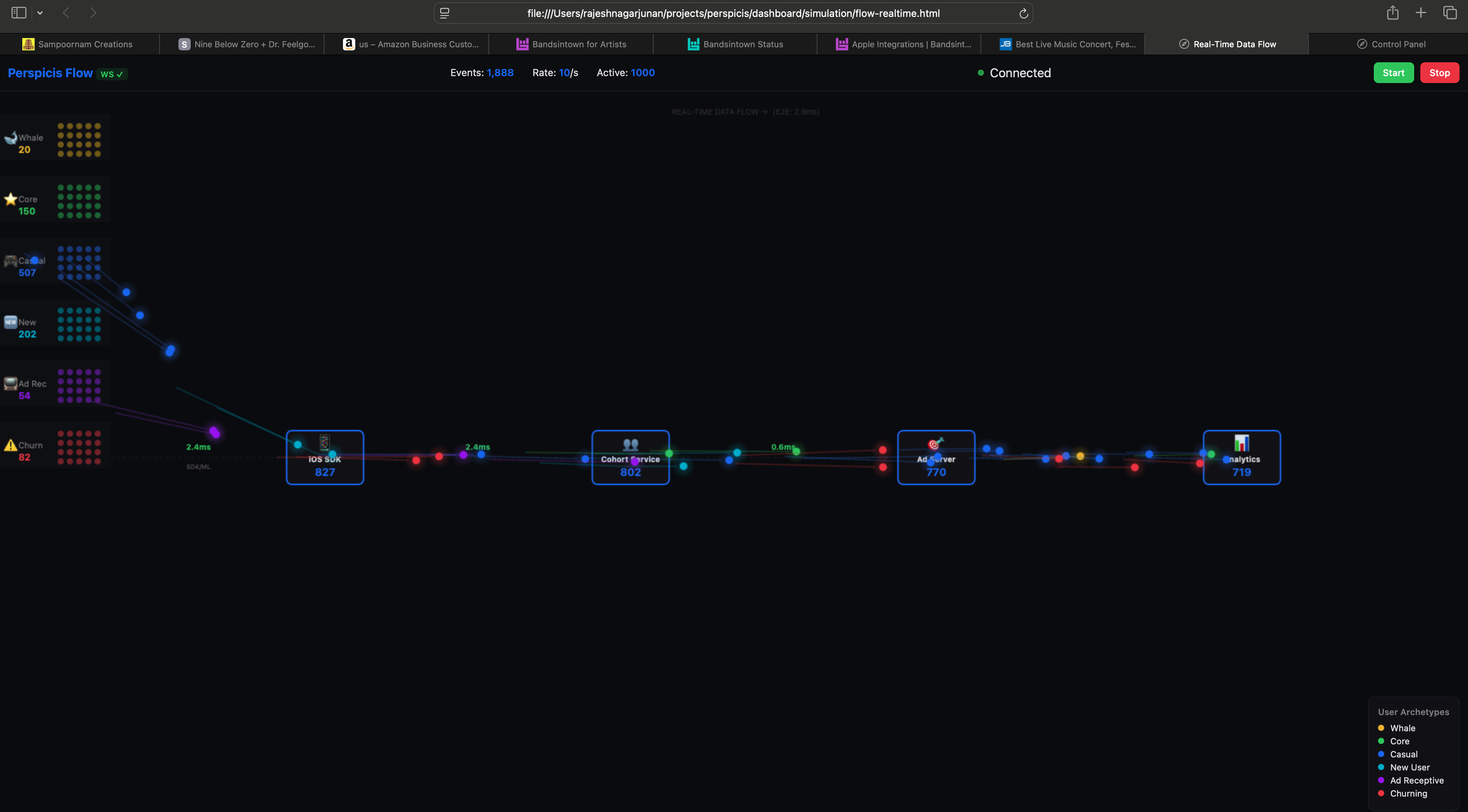
Task: Select the Casual gamepad icon
Action: (10, 261)
